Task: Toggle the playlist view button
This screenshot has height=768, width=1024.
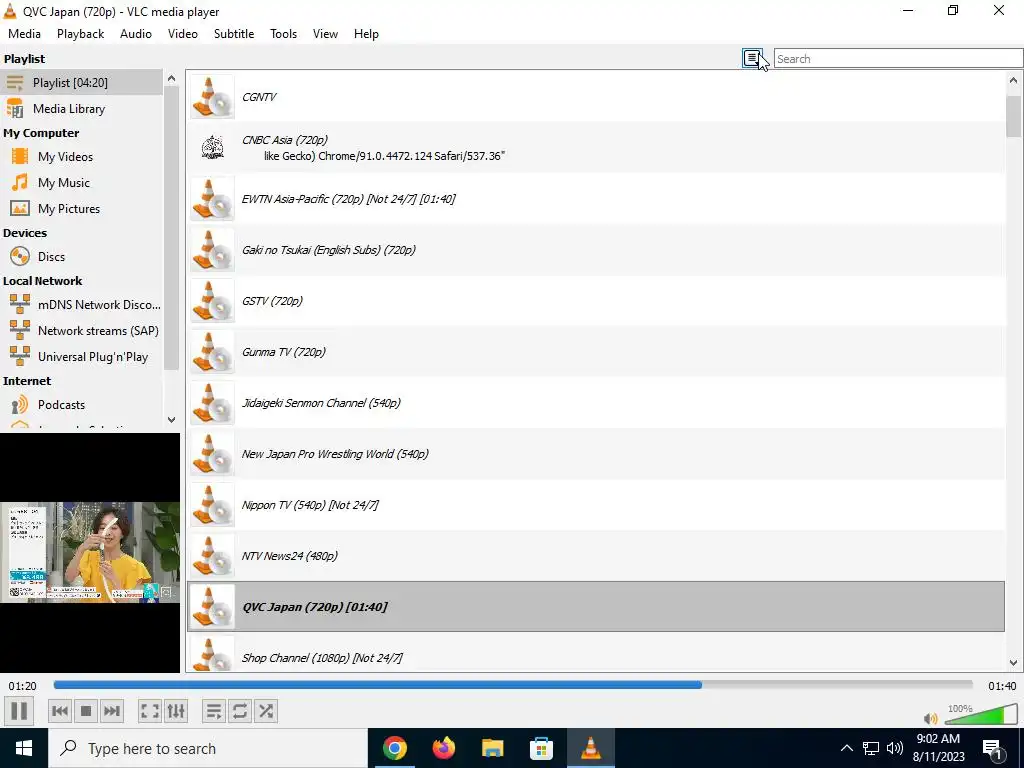Action: click(x=214, y=711)
